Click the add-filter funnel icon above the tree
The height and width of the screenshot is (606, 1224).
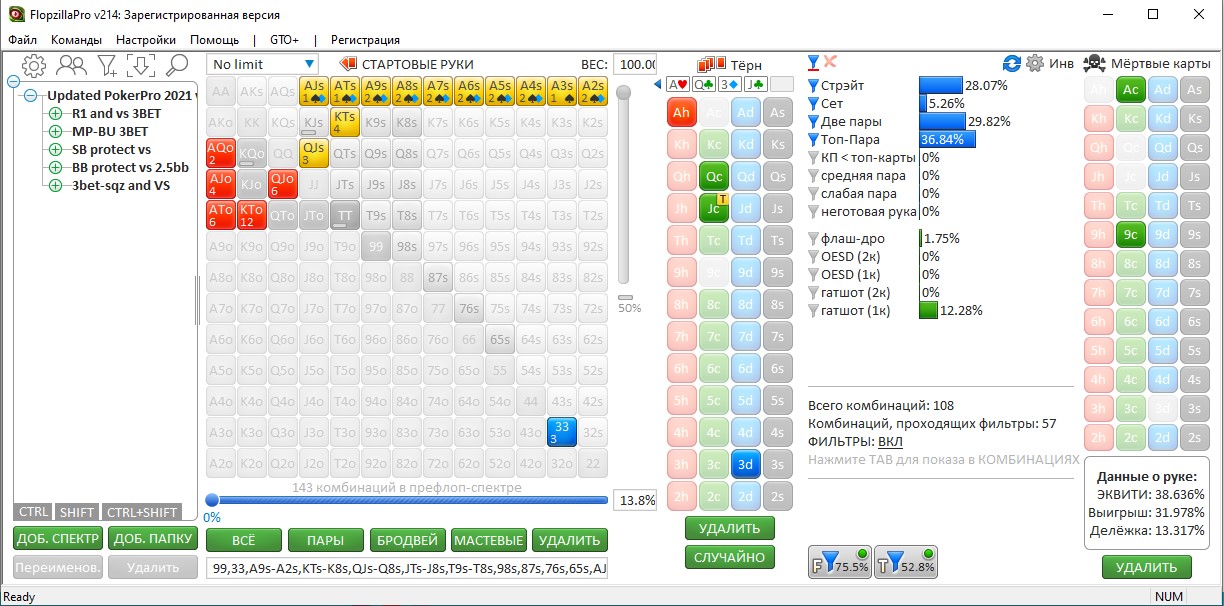tap(107, 66)
